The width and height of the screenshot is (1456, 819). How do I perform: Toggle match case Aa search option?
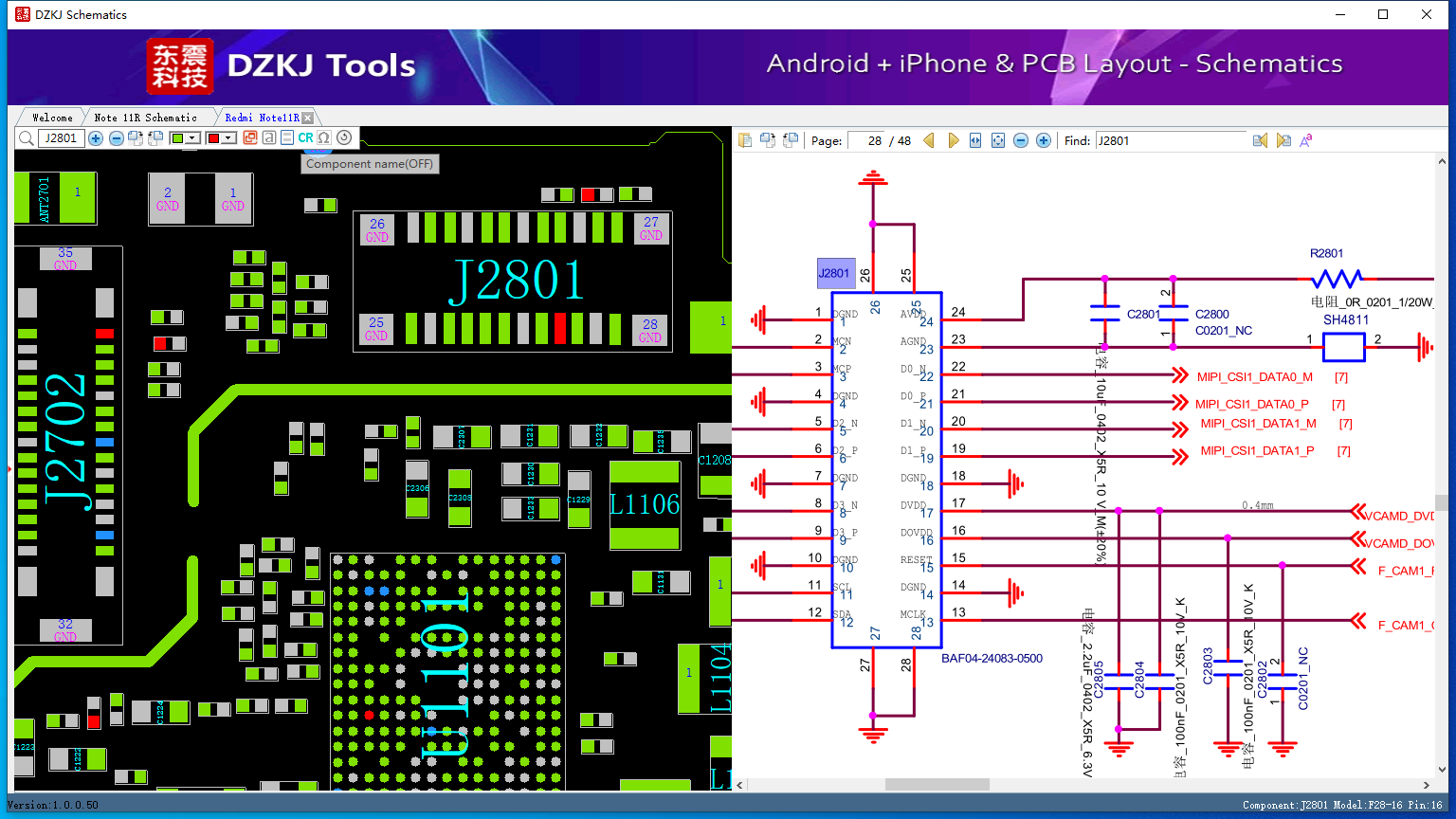[x=1306, y=140]
